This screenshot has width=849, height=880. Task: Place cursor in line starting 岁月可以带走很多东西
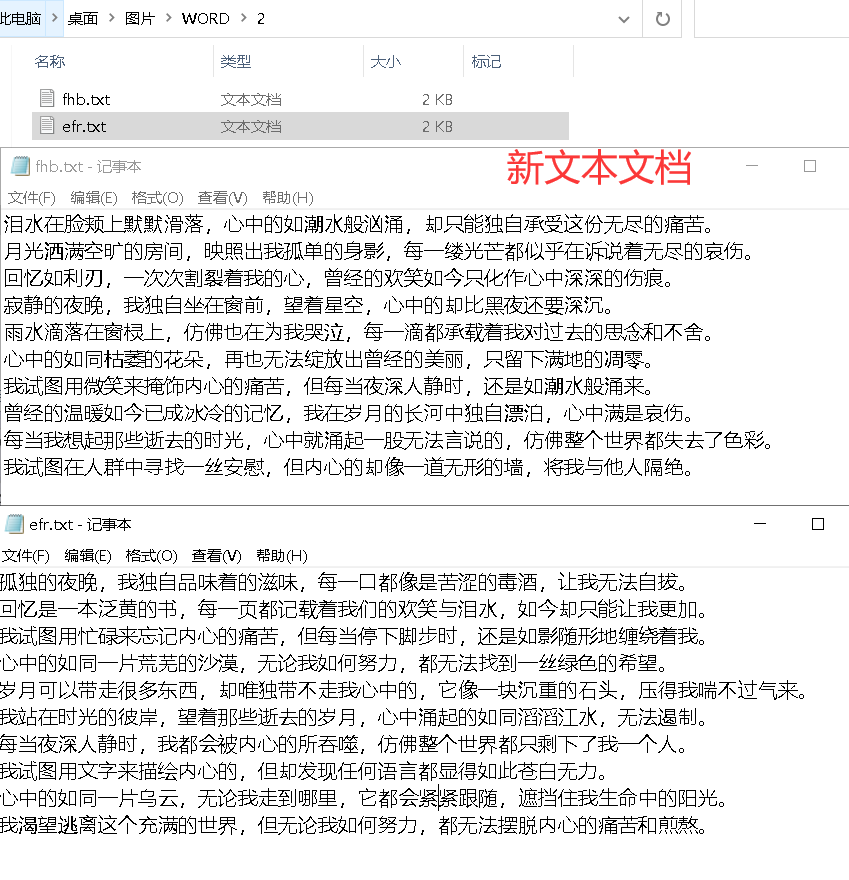pyautogui.click(x=405, y=690)
